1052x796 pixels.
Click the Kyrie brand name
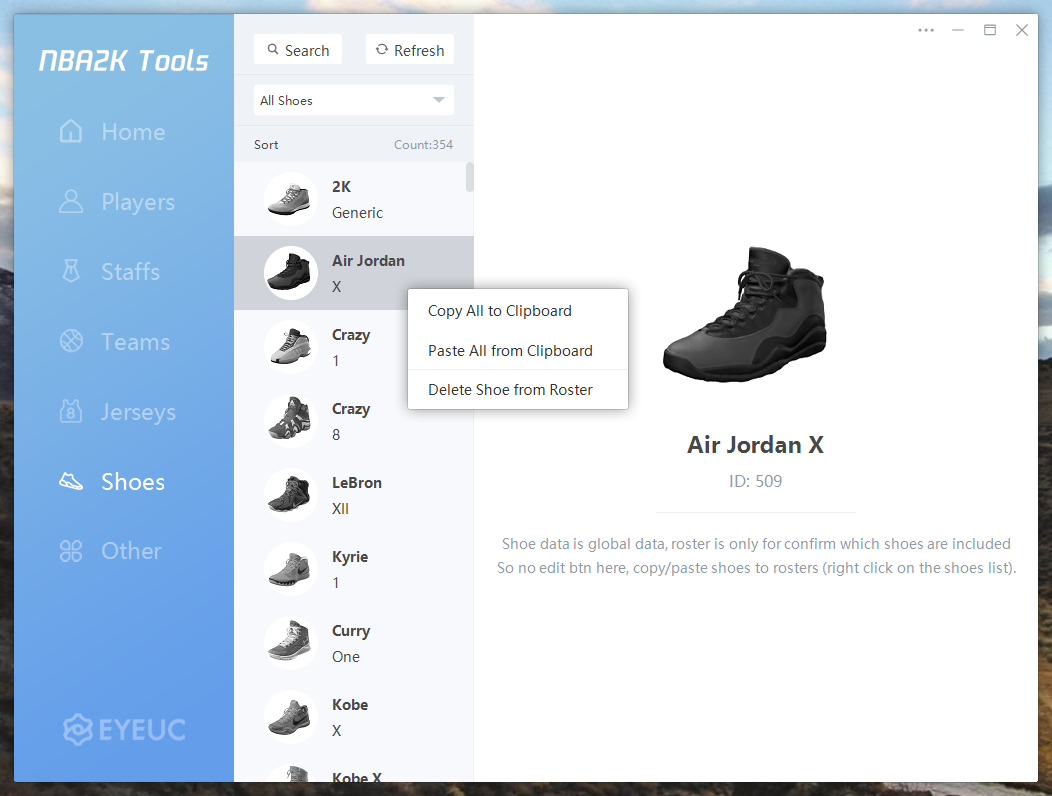[x=350, y=557]
